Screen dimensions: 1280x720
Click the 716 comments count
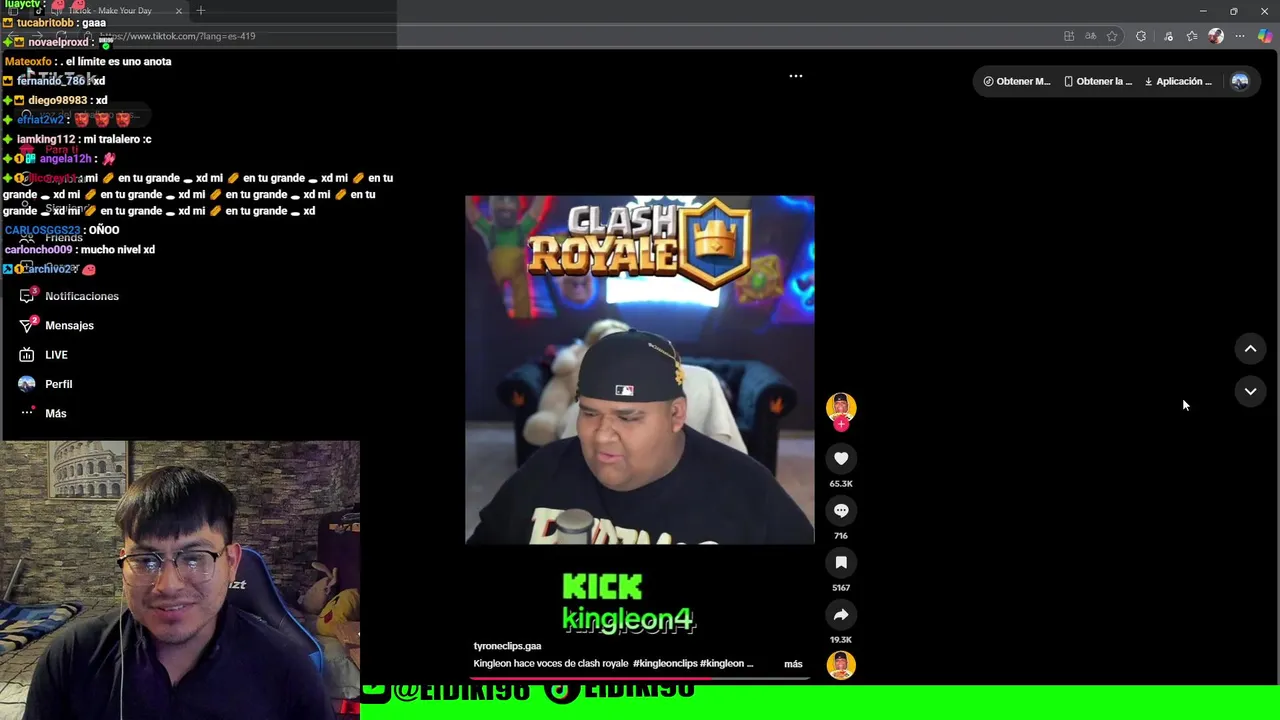(841, 536)
